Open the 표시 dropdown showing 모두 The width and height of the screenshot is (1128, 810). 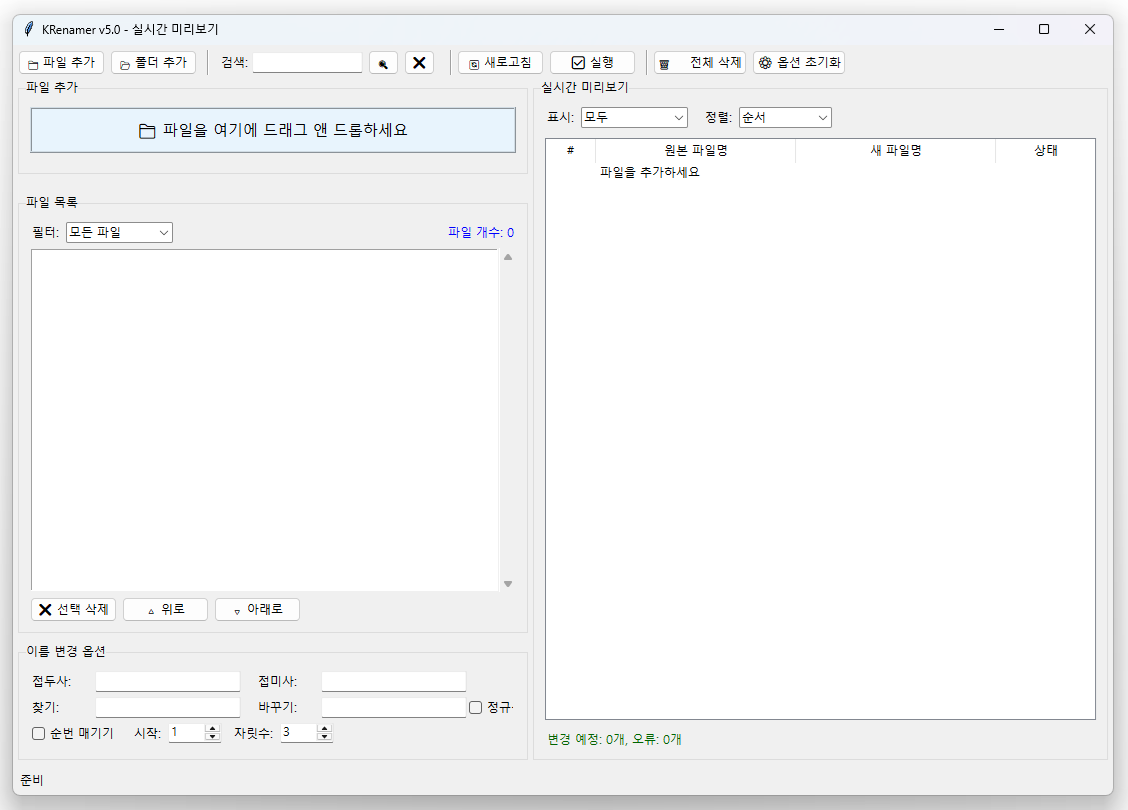pyautogui.click(x=634, y=117)
